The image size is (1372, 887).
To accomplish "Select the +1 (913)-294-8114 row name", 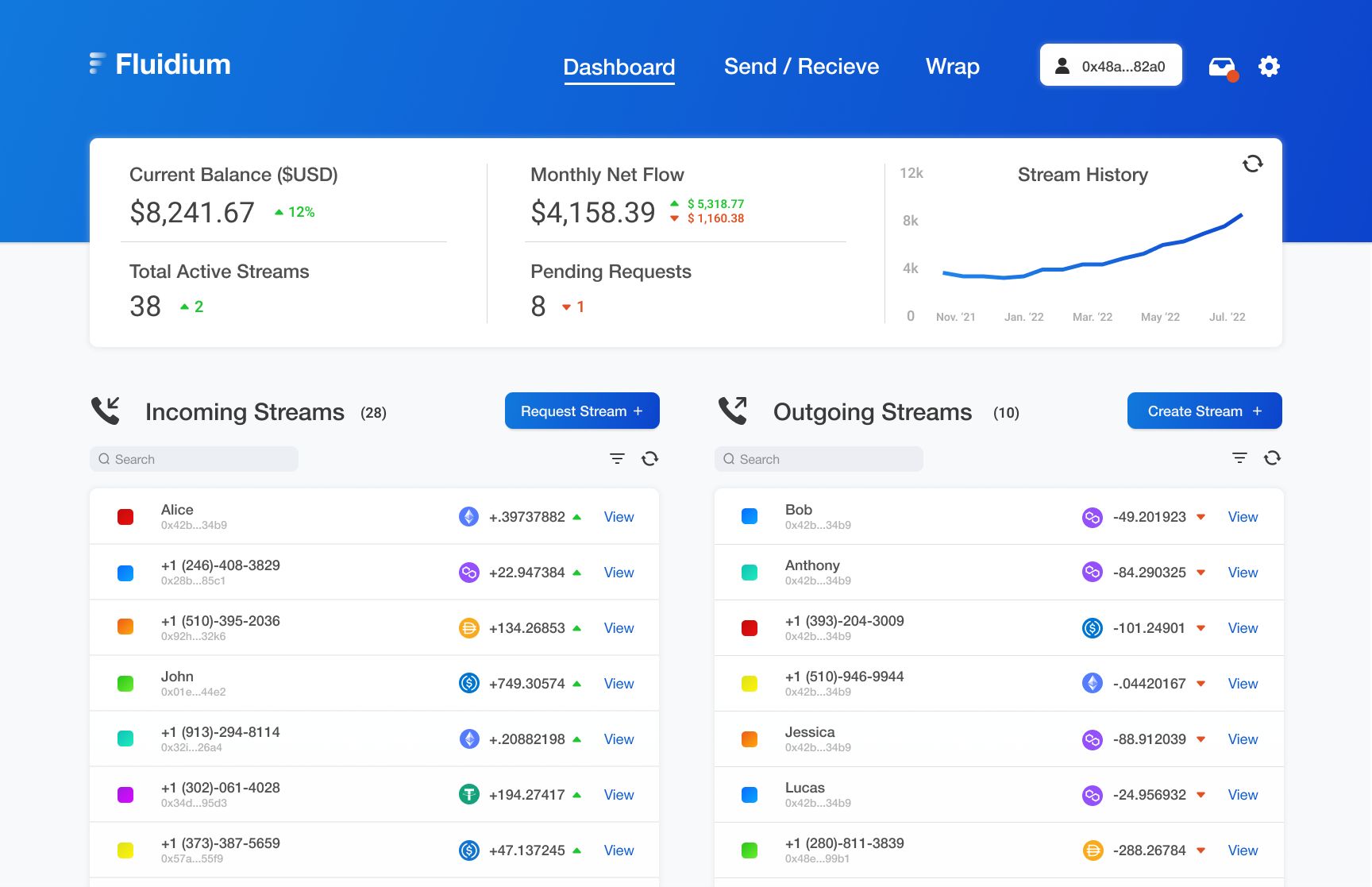I will pos(221,732).
